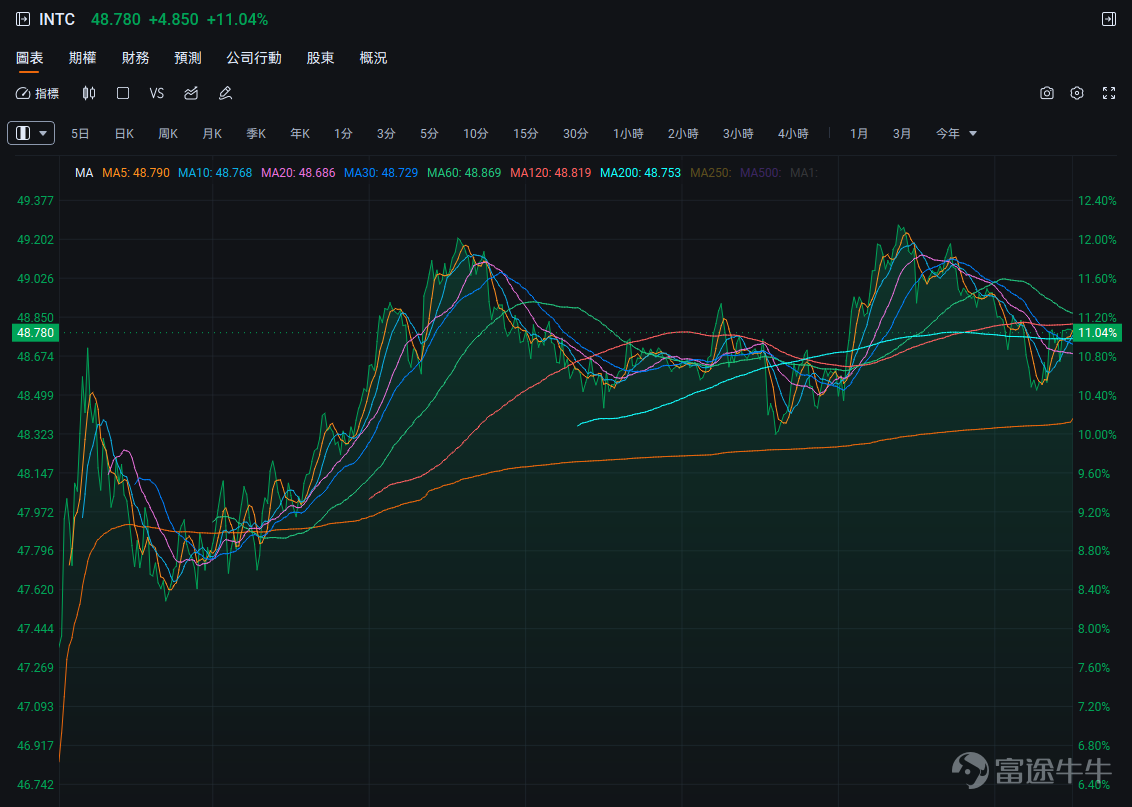This screenshot has height=807, width=1132.
Task: Switch to the 1分 interval
Action: point(343,134)
